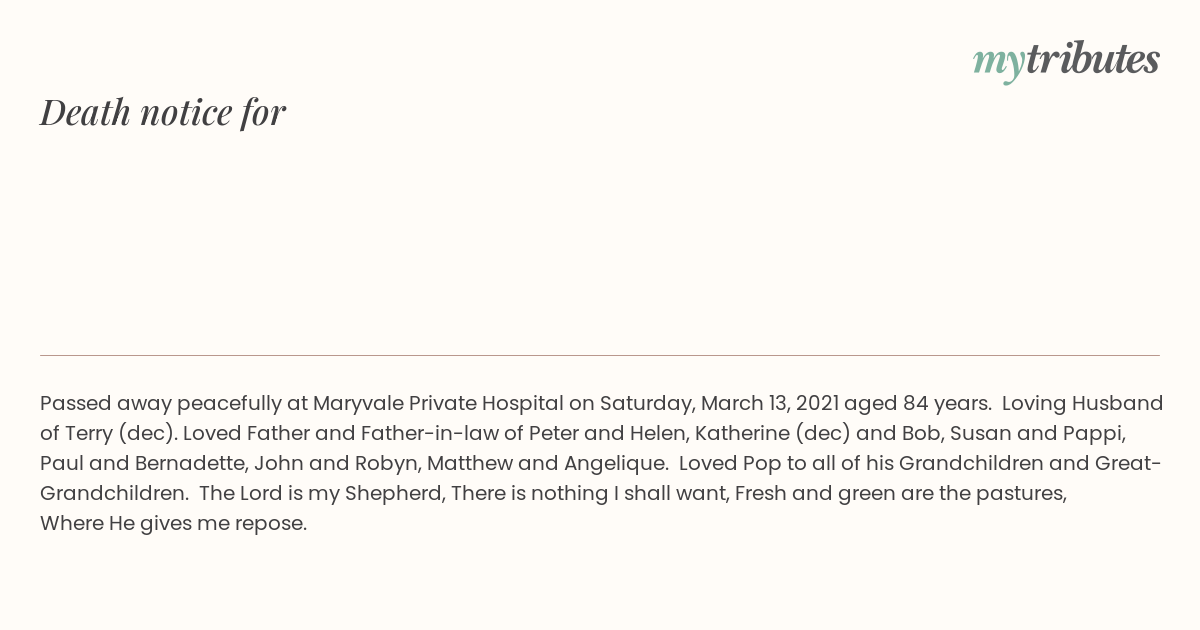Click the "Death notice for" heading
Screen dimensions: 1200x630
point(163,112)
